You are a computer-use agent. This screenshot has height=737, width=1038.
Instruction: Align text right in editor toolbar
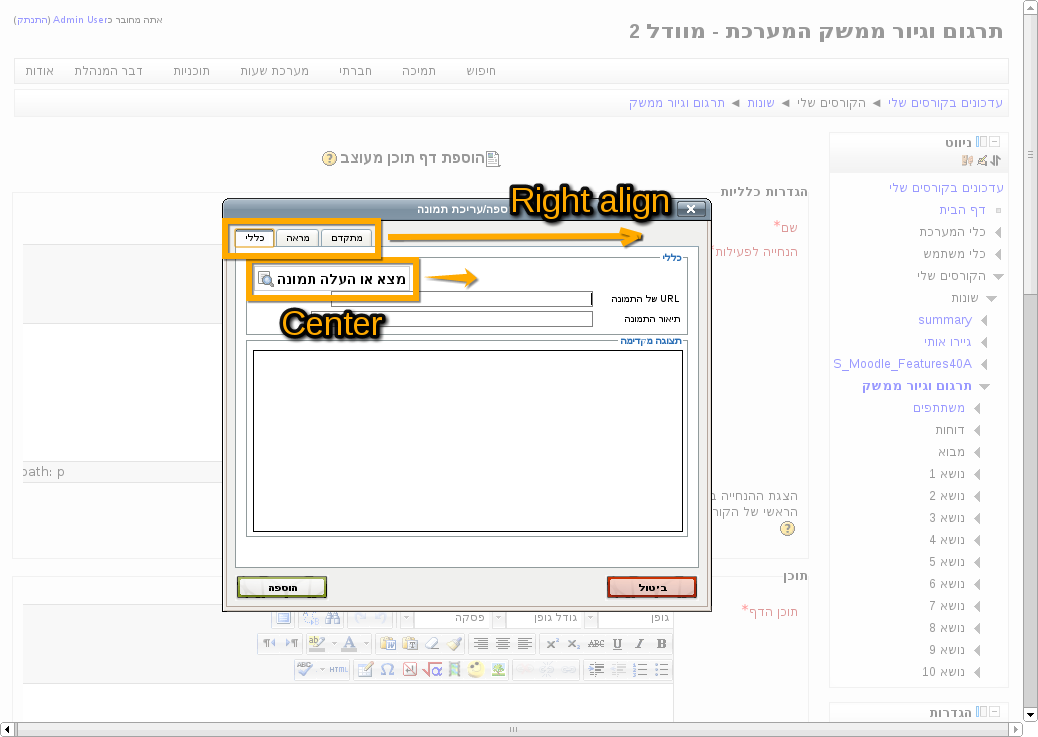click(481, 644)
